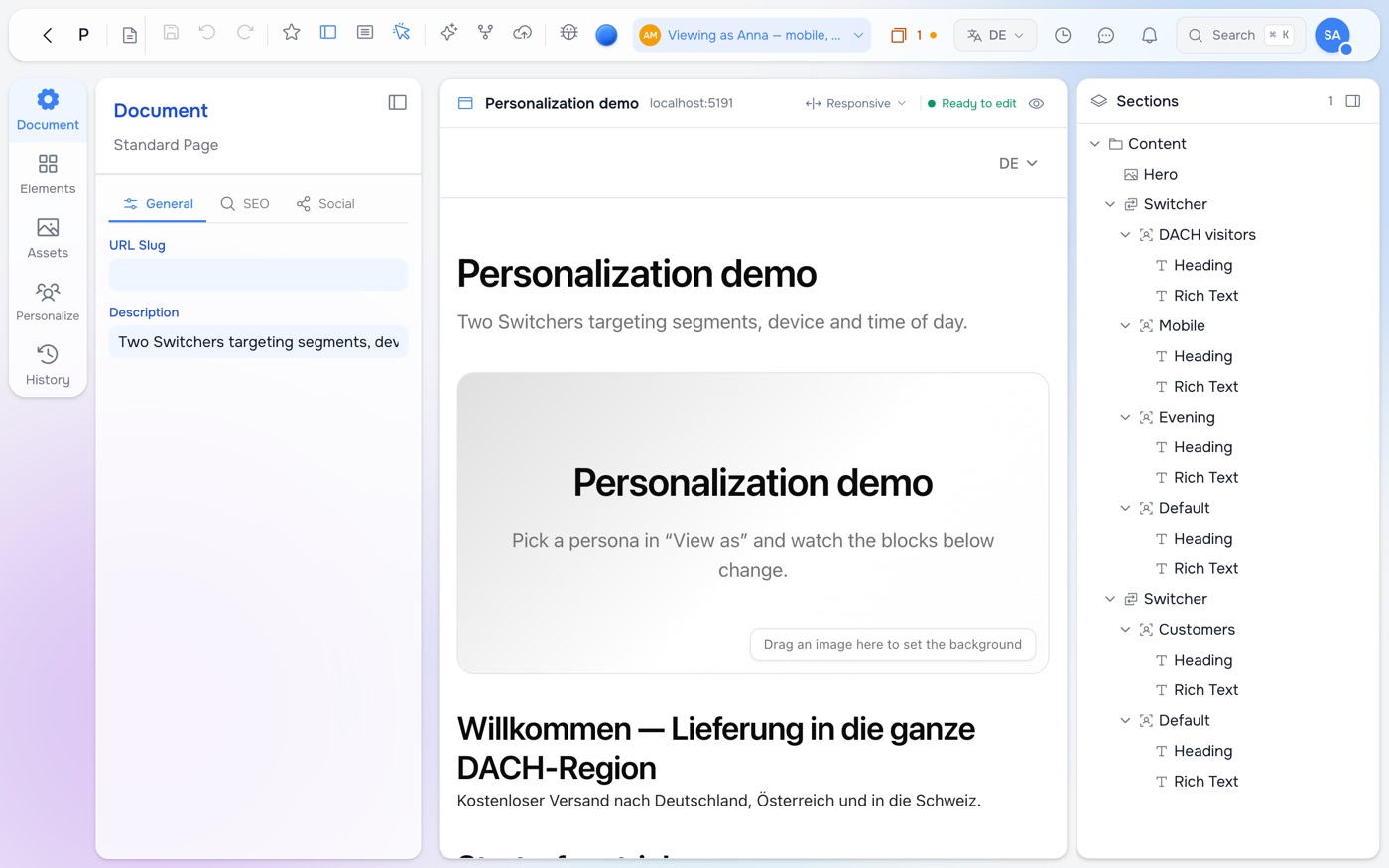Click the page document icon in the toolbar
The height and width of the screenshot is (868, 1389).
129,35
